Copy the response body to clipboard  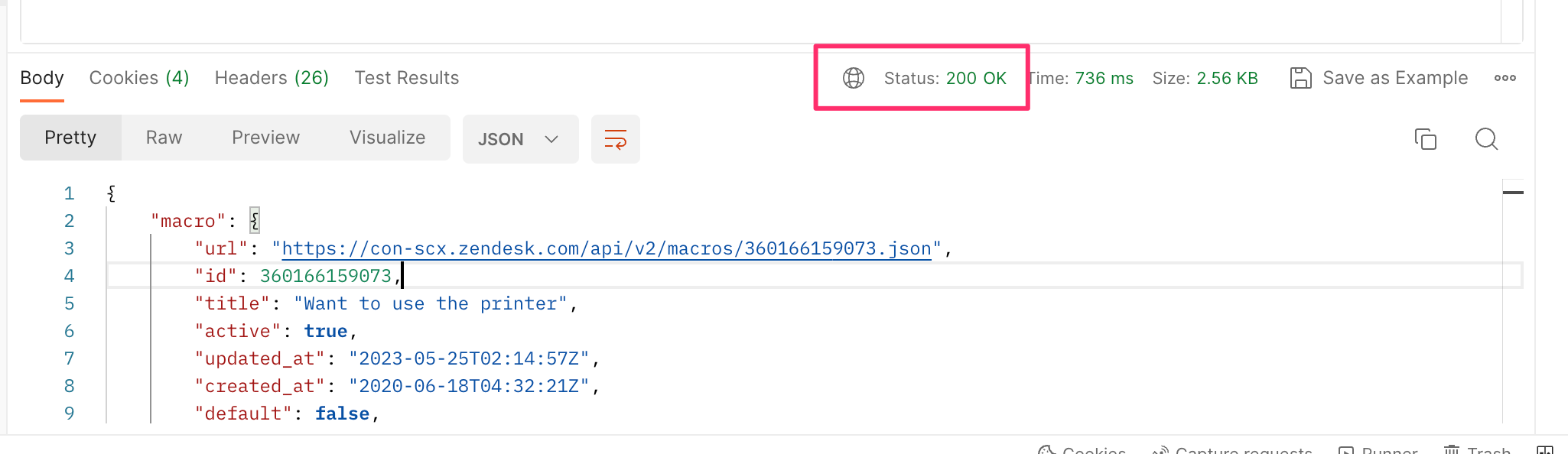pyautogui.click(x=1424, y=139)
